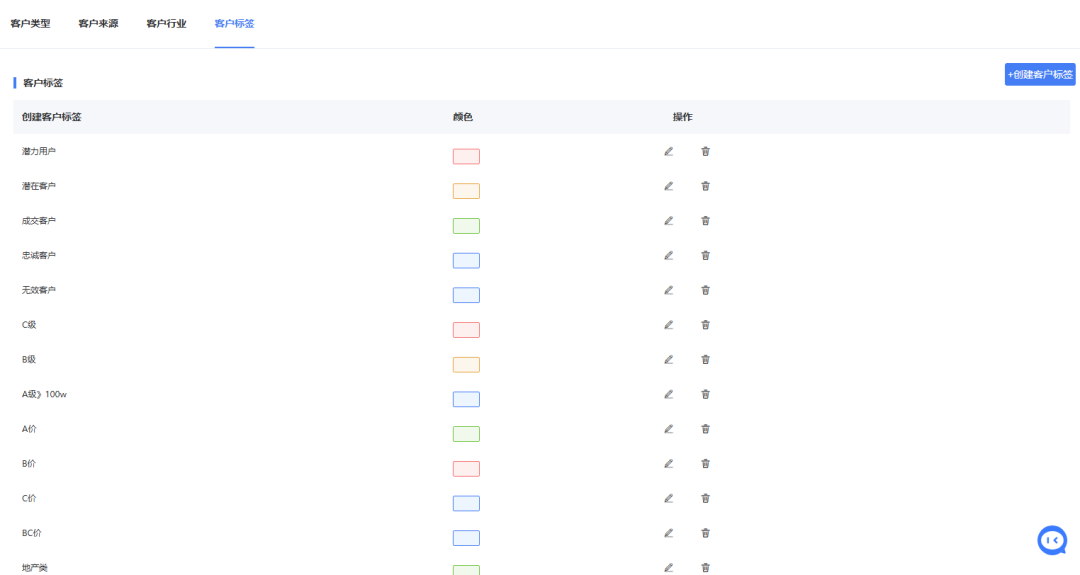Delete the 忠诚客户 tag
This screenshot has height=575, width=1080.
pos(705,255)
